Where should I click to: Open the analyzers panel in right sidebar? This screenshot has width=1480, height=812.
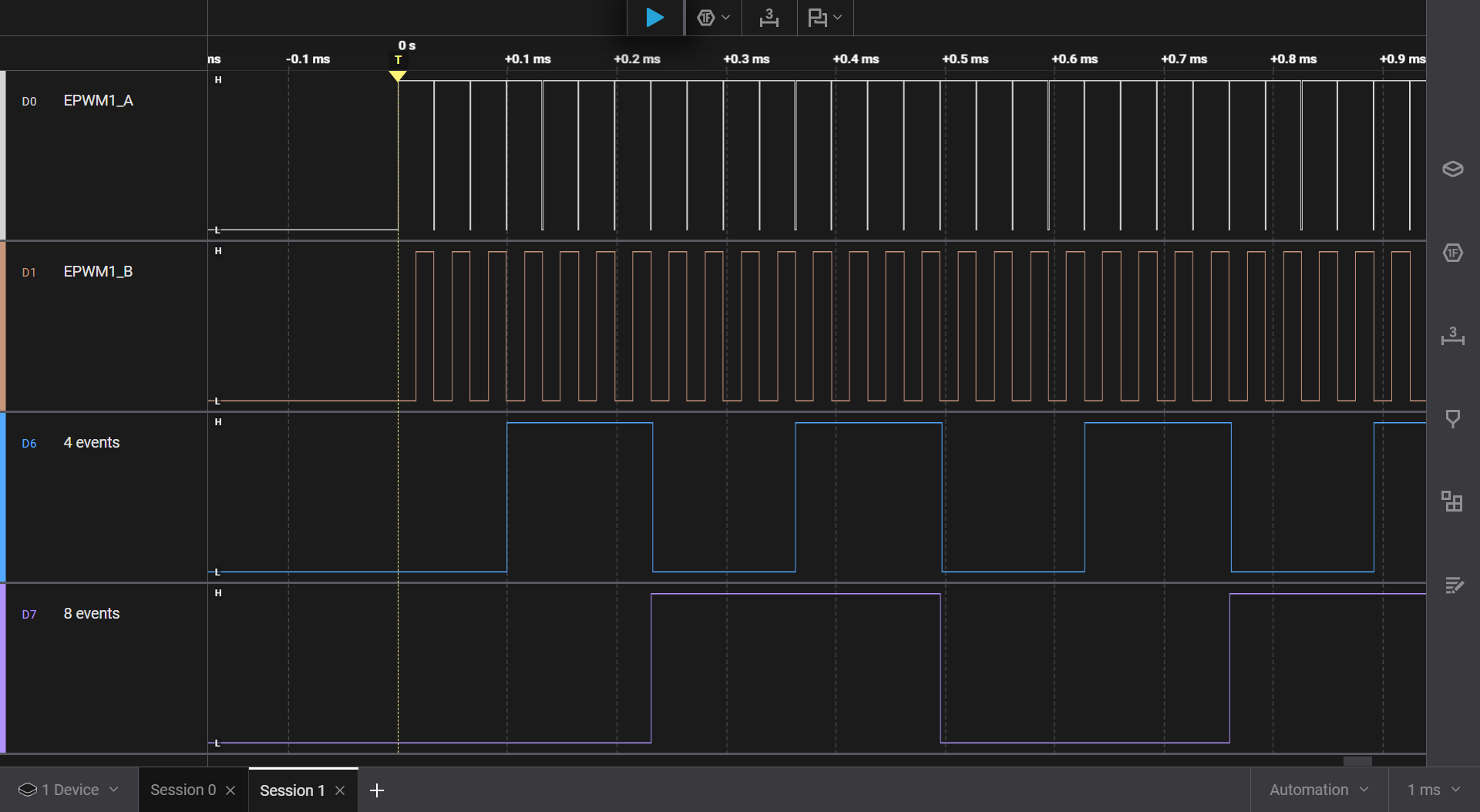[1452, 253]
